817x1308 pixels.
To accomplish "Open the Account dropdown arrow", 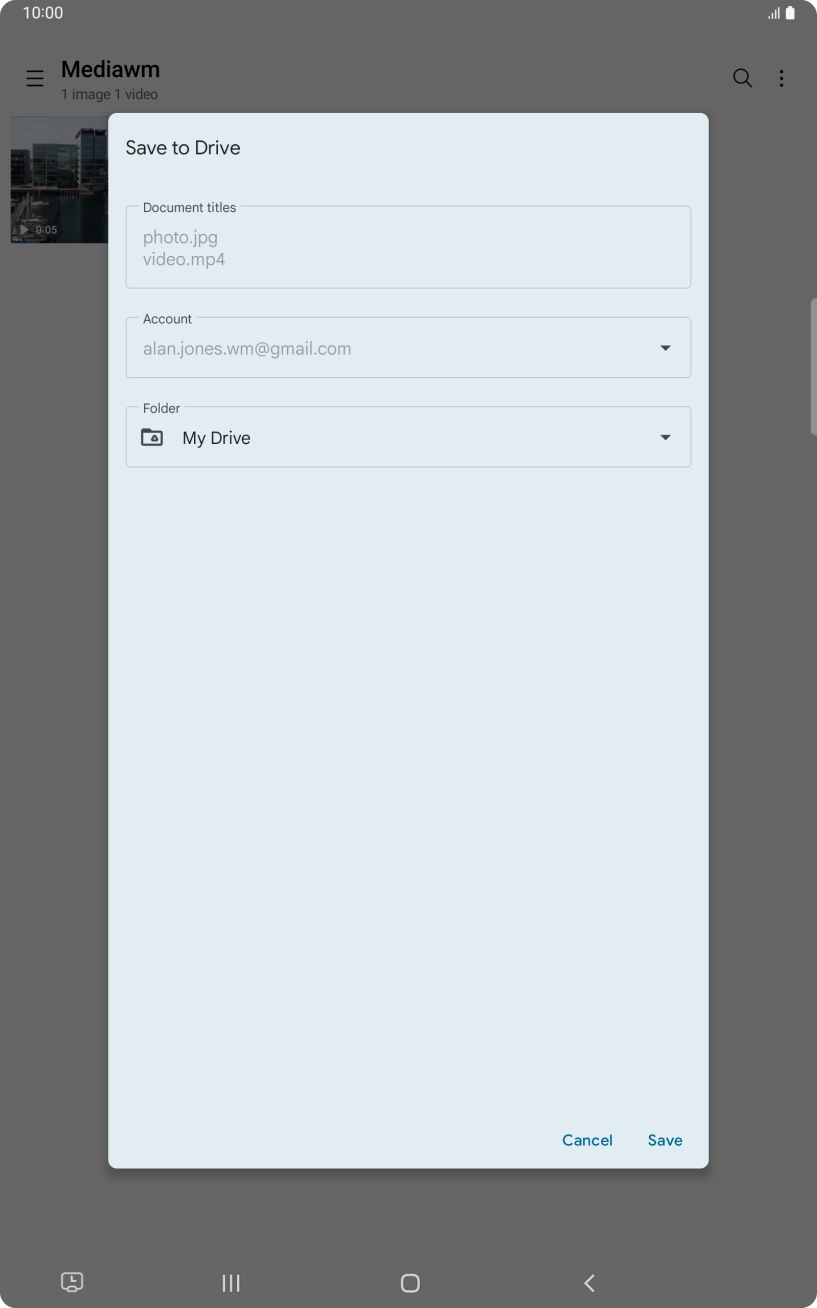I will click(x=665, y=348).
